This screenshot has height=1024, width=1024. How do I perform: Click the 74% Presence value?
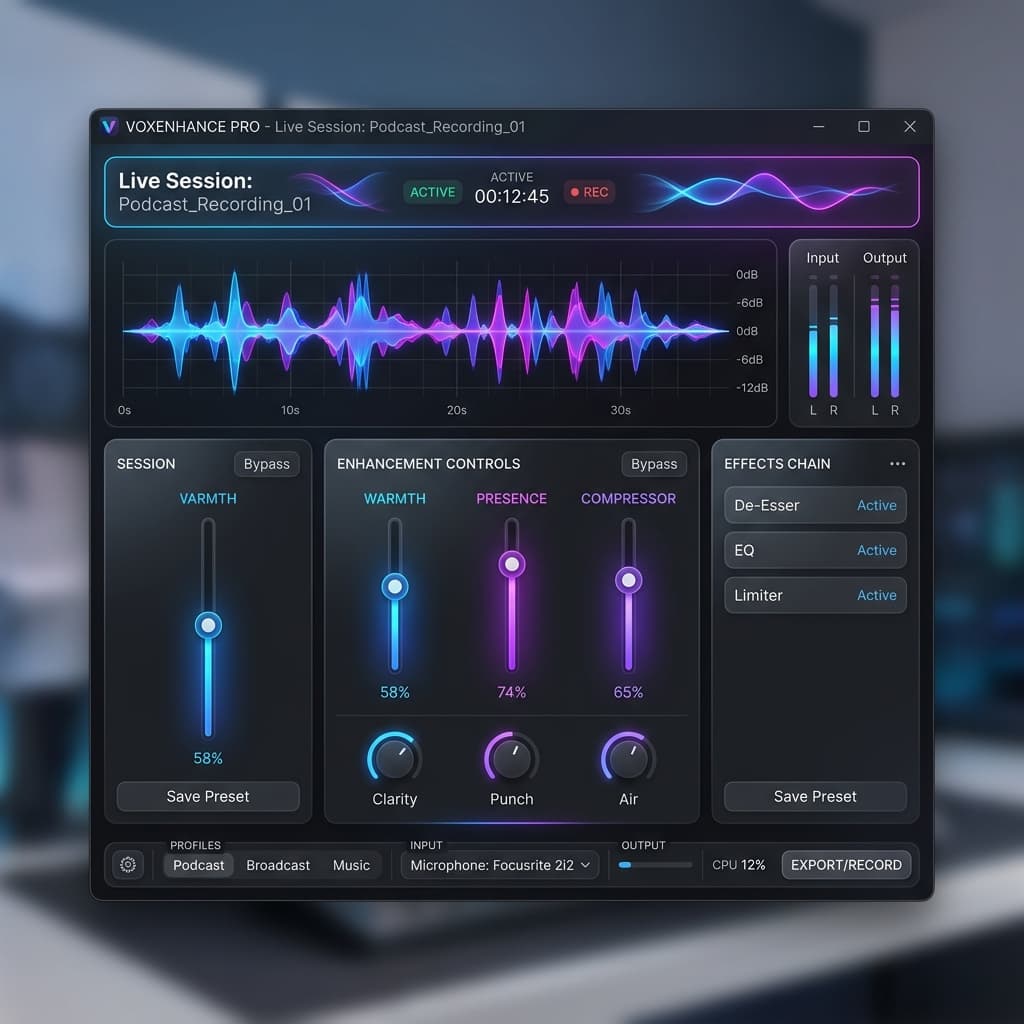[511, 692]
